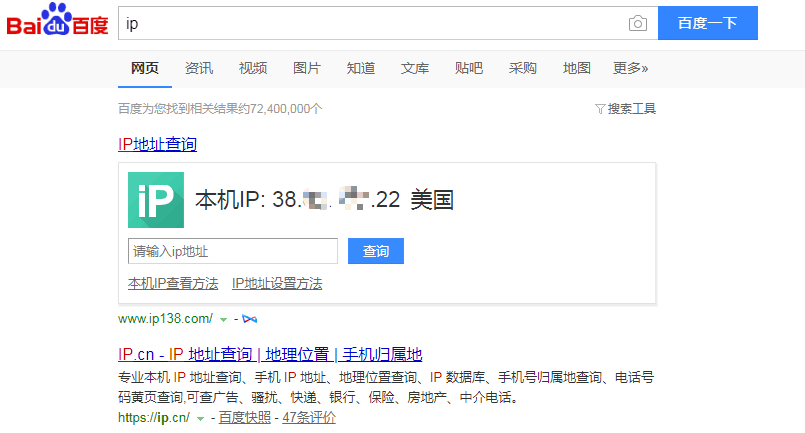805x433 pixels.
Task: Click the Baidu logo
Action: [x=58, y=24]
